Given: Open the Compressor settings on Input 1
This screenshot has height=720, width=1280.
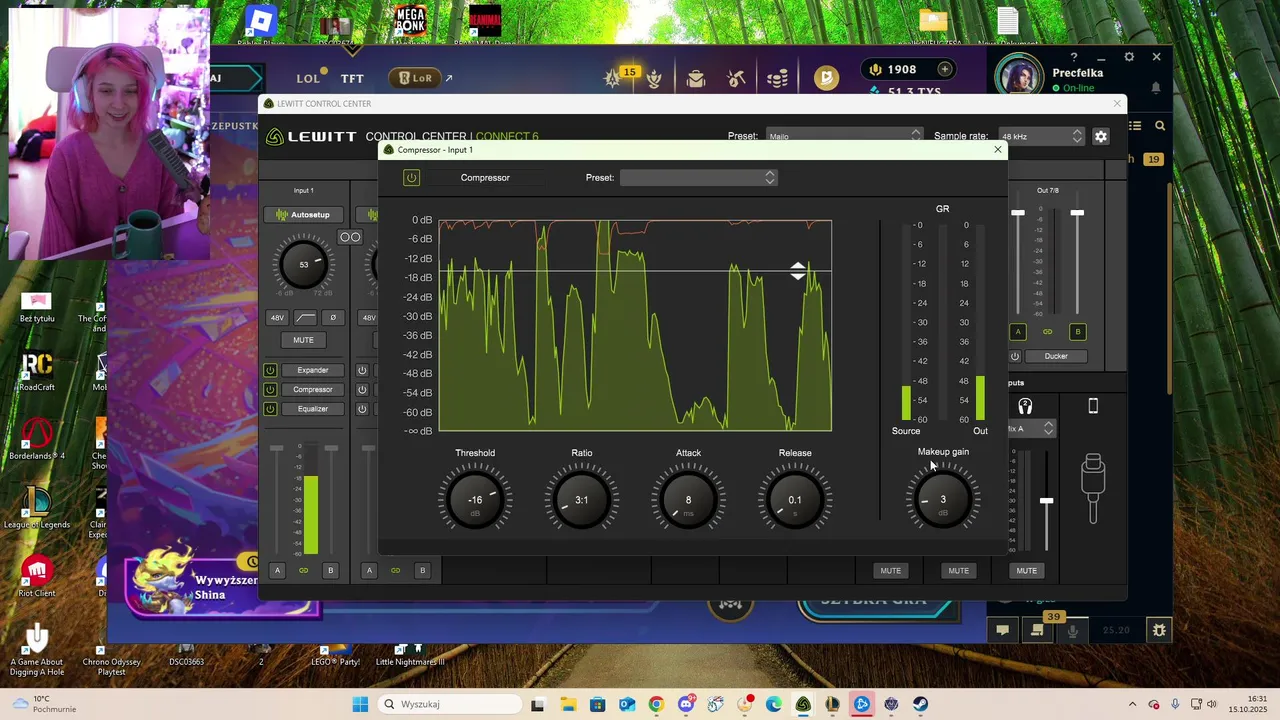Looking at the screenshot, I should (312, 390).
